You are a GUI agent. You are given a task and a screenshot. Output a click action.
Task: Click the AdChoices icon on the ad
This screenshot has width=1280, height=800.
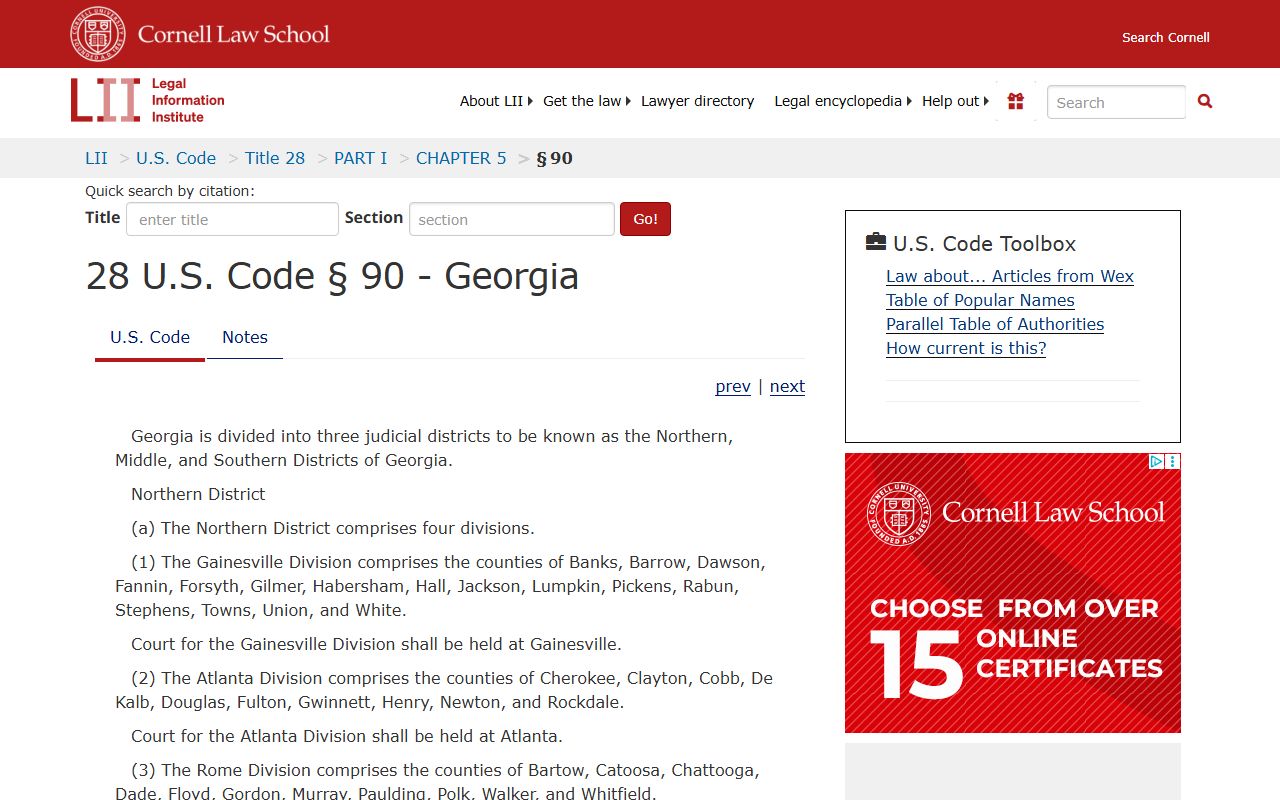click(x=1156, y=461)
